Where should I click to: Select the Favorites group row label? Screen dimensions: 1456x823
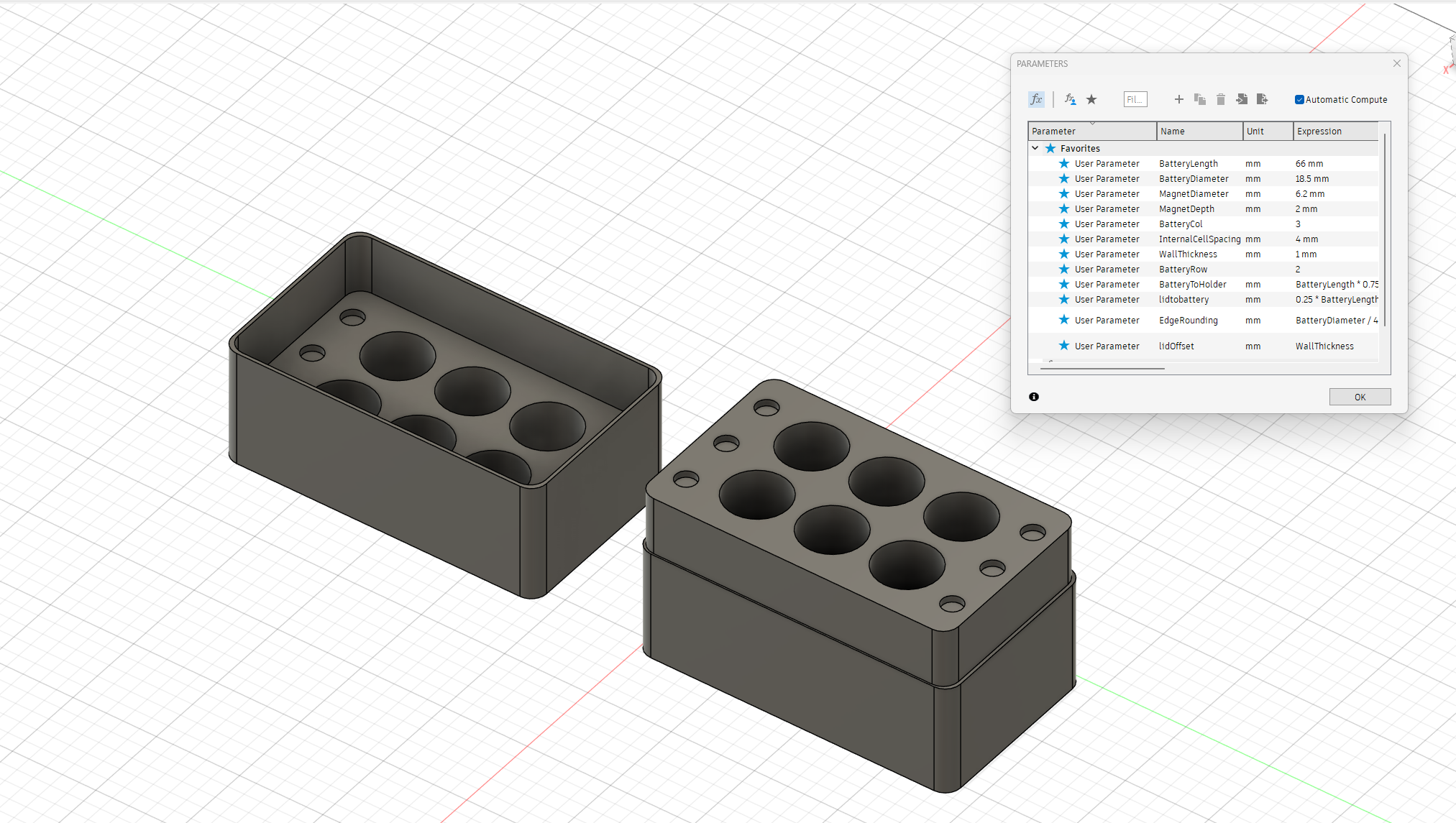coord(1080,149)
